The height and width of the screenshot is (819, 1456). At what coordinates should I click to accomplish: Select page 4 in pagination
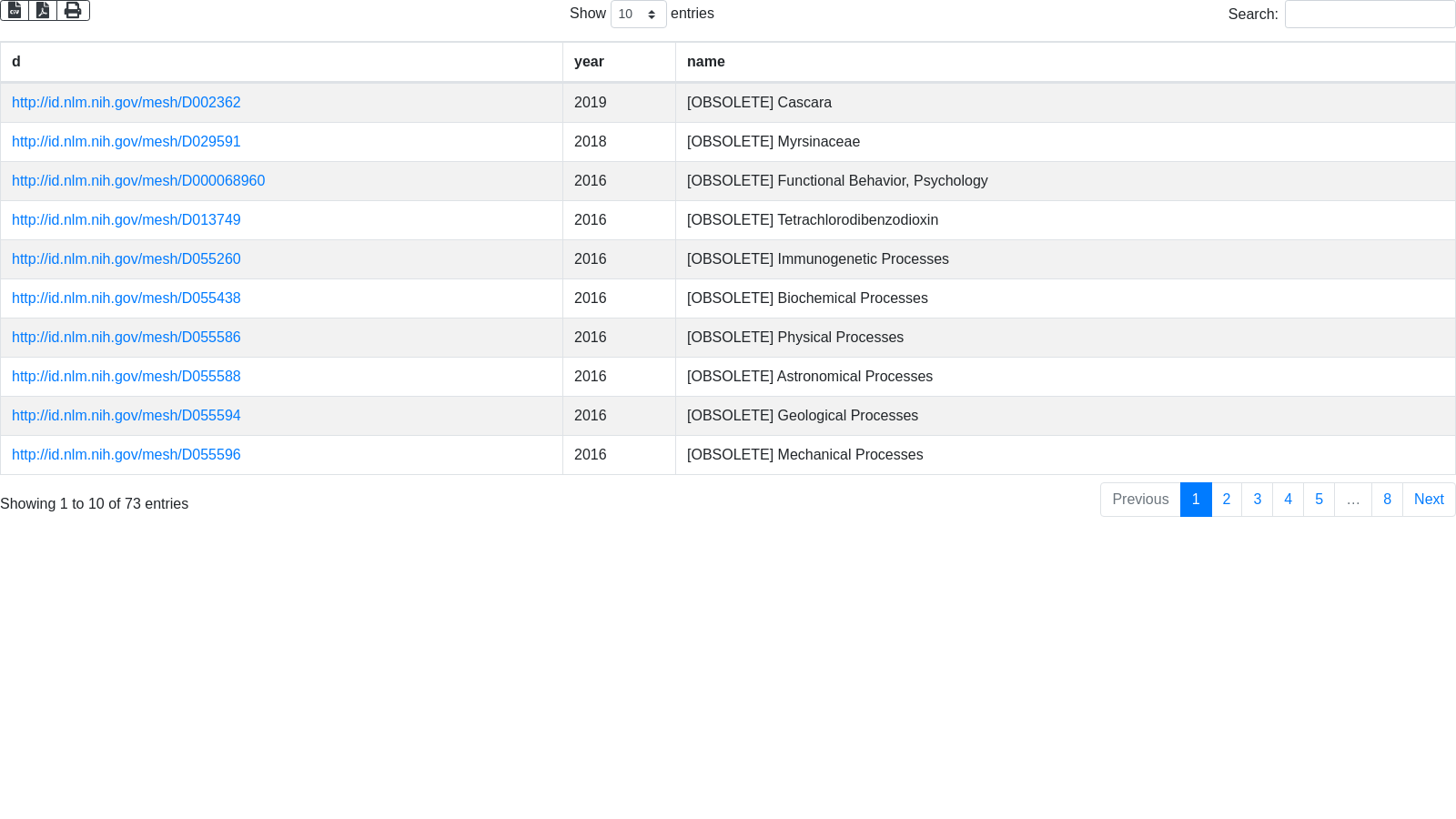click(x=1288, y=500)
